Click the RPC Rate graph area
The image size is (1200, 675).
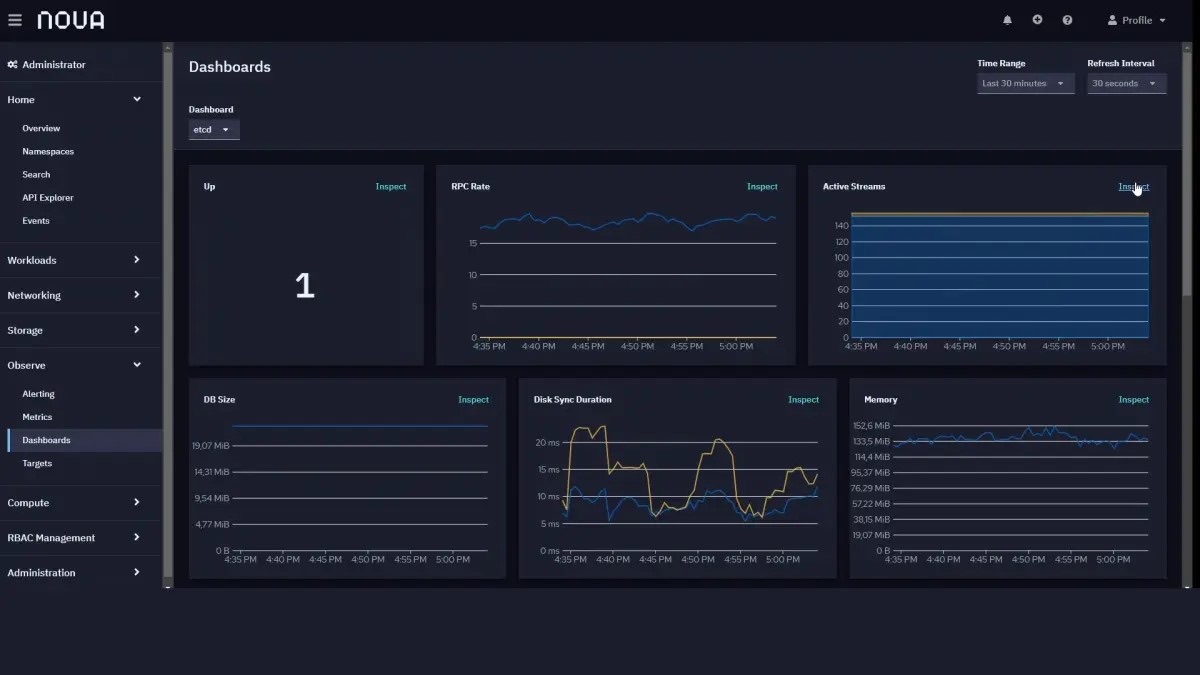tap(627, 275)
